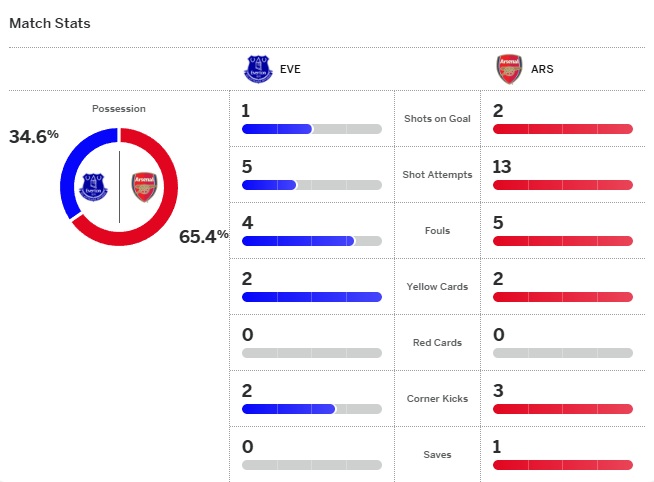Viewport: 654px width, 482px height.
Task: Click Everton's Fouls progress bar
Action: coord(311,241)
